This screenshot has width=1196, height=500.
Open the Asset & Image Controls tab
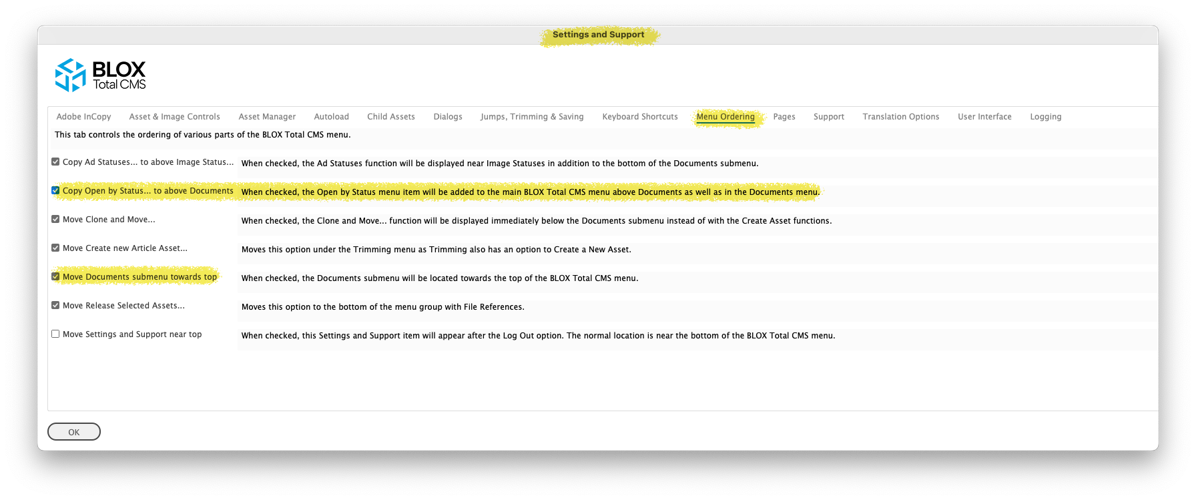tap(174, 117)
